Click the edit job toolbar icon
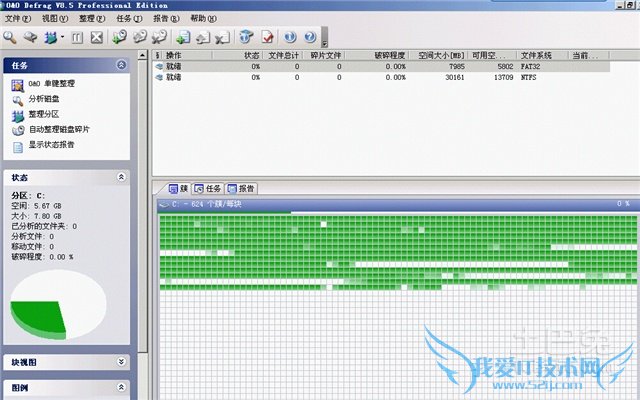This screenshot has height=400, width=640. click(140, 37)
